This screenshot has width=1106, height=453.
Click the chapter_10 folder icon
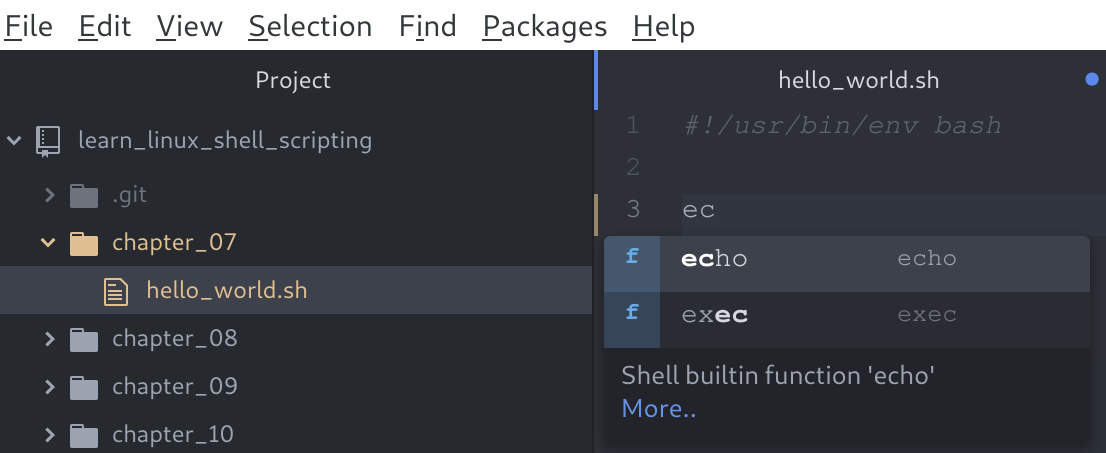tap(84, 435)
